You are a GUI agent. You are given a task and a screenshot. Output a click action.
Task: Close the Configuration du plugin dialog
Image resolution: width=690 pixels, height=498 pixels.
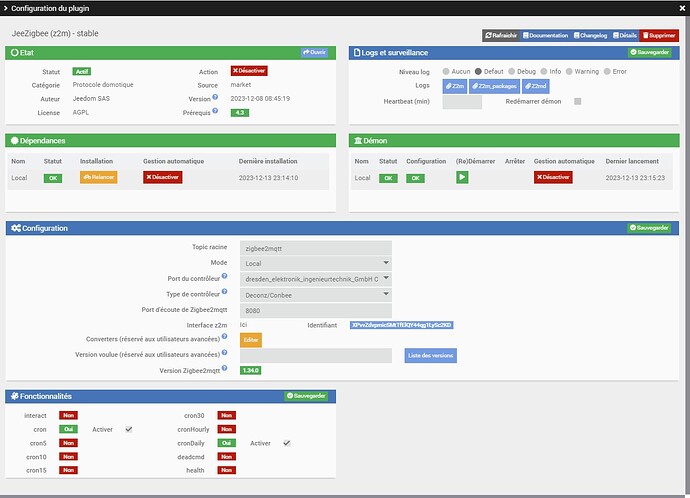(682, 8)
